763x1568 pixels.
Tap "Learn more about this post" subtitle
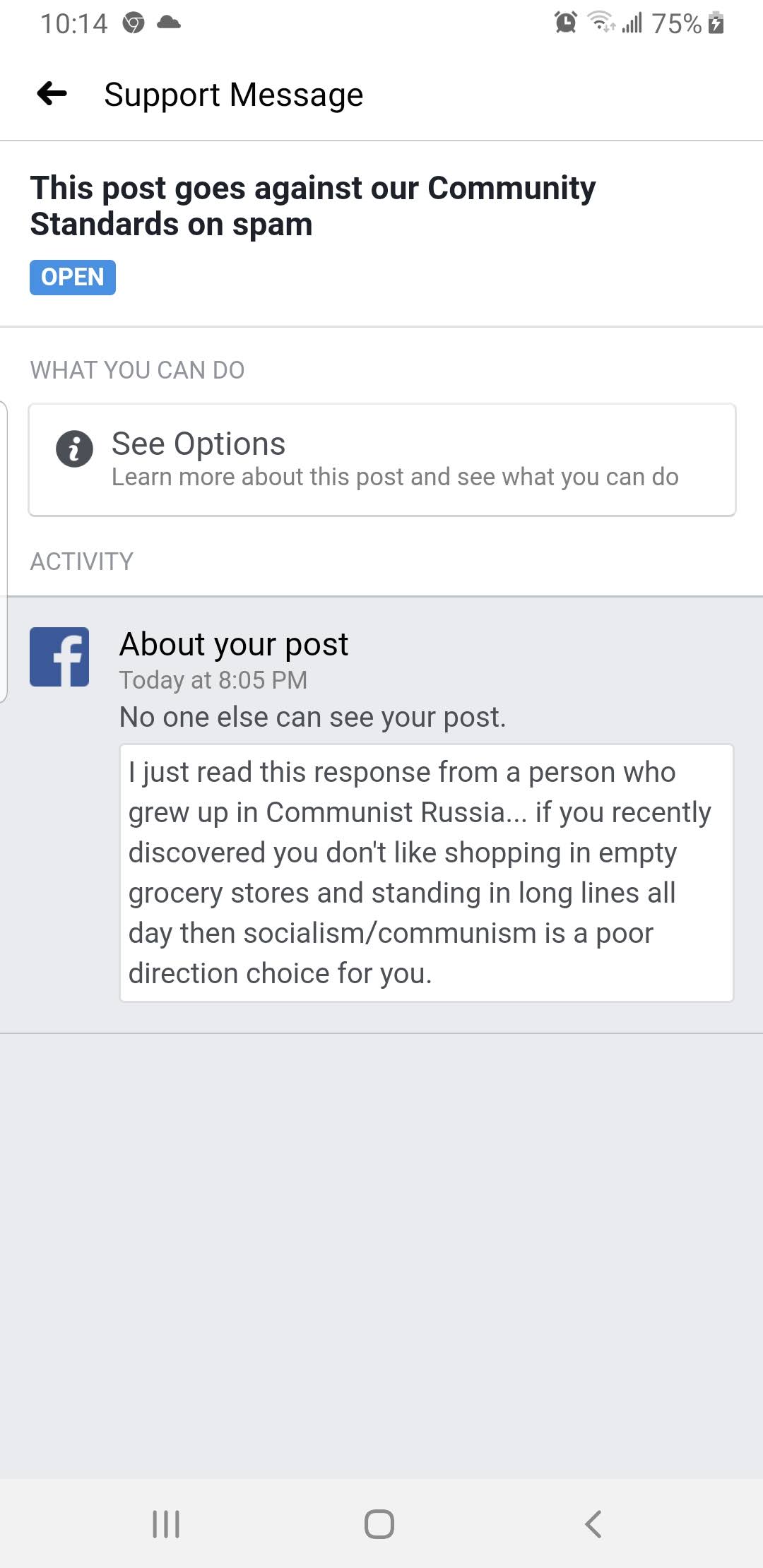(395, 477)
